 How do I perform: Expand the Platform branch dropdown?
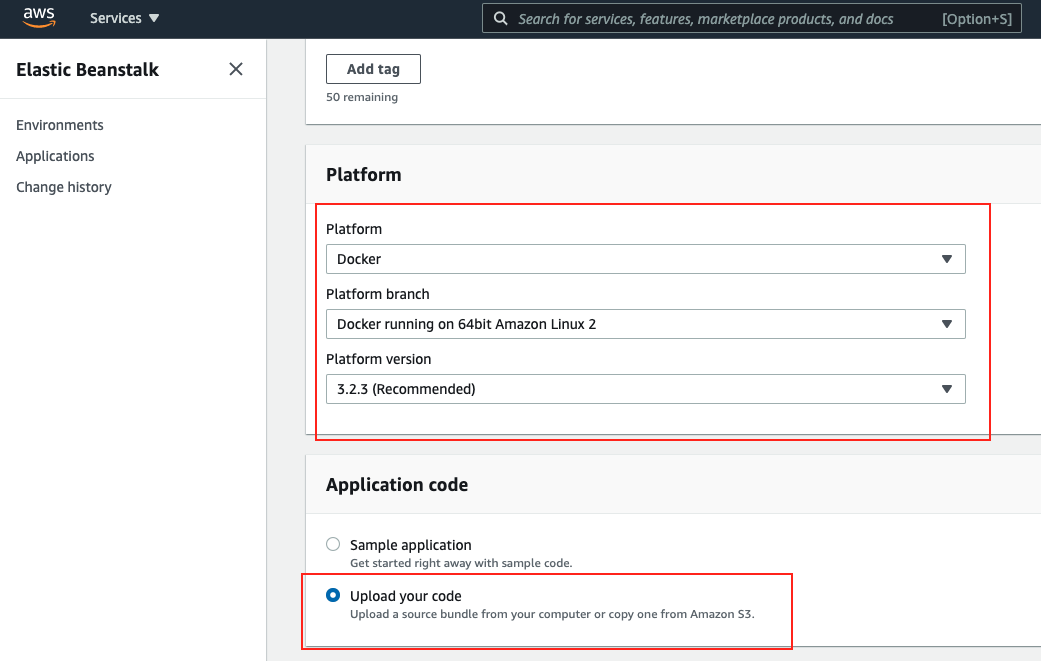(x=645, y=324)
